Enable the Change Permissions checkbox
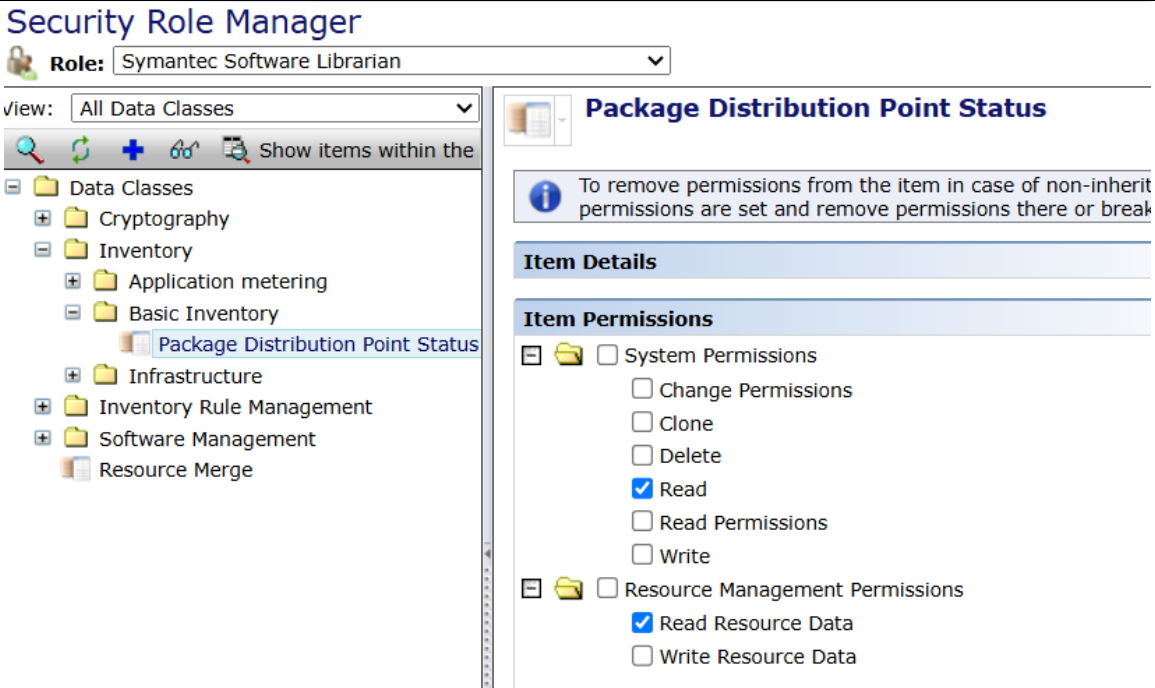The height and width of the screenshot is (688, 1155). click(642, 389)
